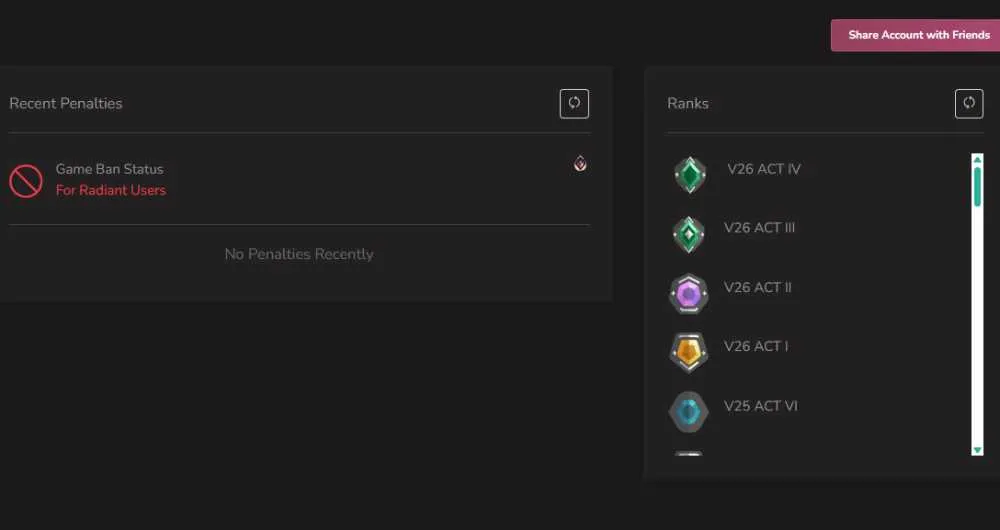Click the V25 ACT VI blue badge

689,412
